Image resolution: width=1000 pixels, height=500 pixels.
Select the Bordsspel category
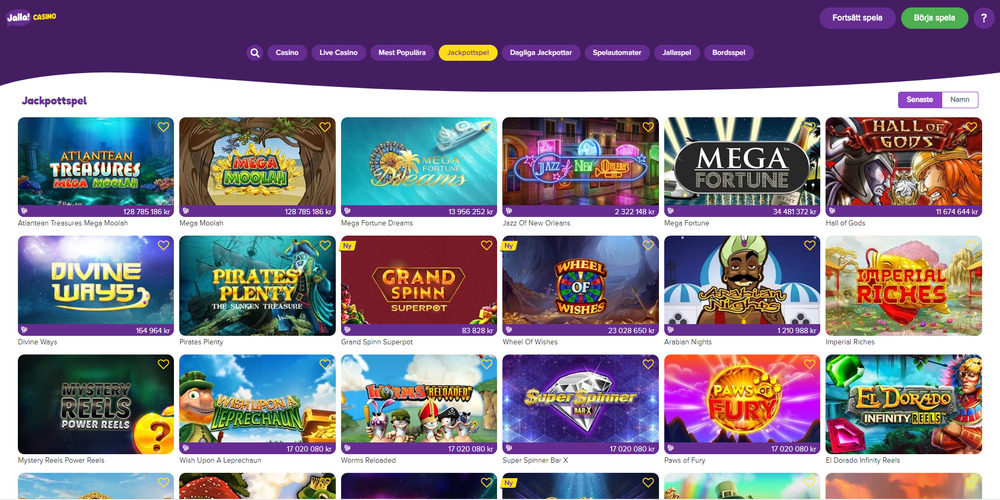(729, 53)
